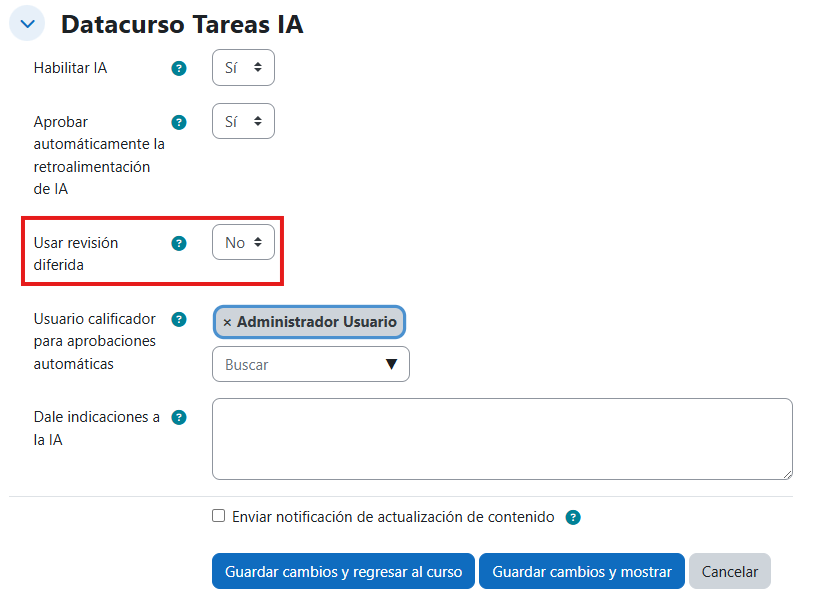Open the Habilitar IA dropdown
Viewport: 819px width, 607px height.
243,68
